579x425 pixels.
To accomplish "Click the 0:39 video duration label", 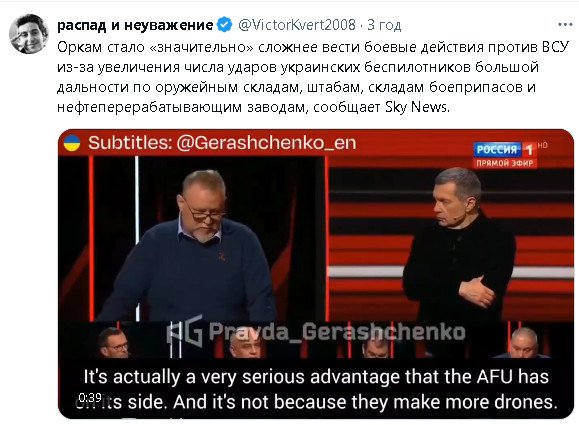I will coord(90,398).
